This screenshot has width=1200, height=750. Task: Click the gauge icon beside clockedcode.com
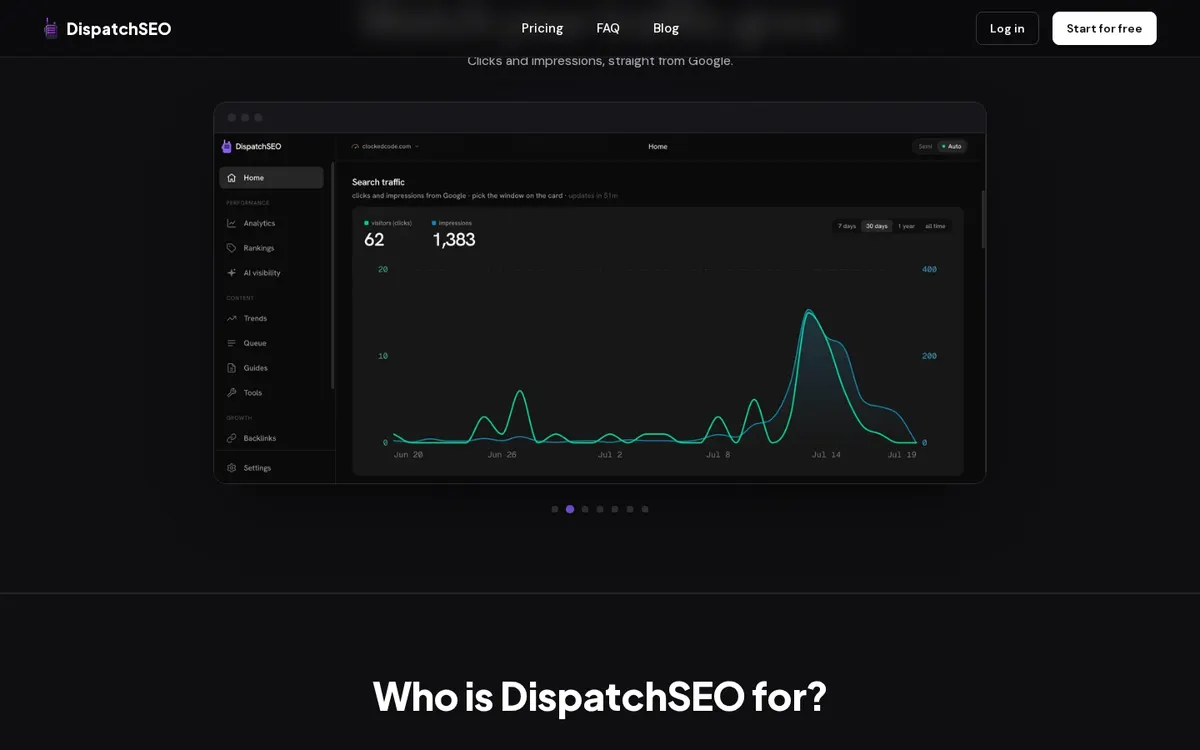pyautogui.click(x=355, y=146)
